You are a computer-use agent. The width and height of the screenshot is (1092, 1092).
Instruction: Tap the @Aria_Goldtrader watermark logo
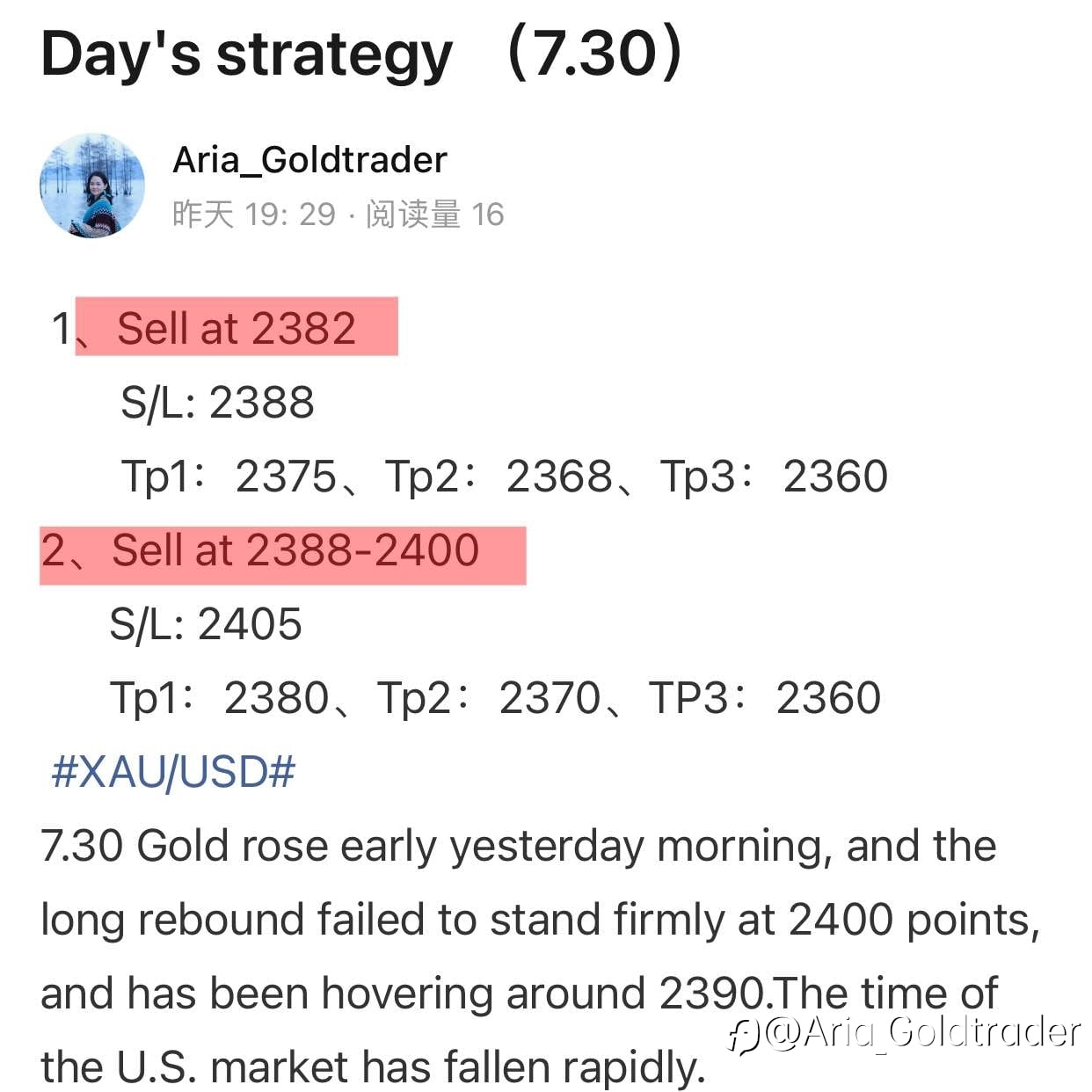905,1032
